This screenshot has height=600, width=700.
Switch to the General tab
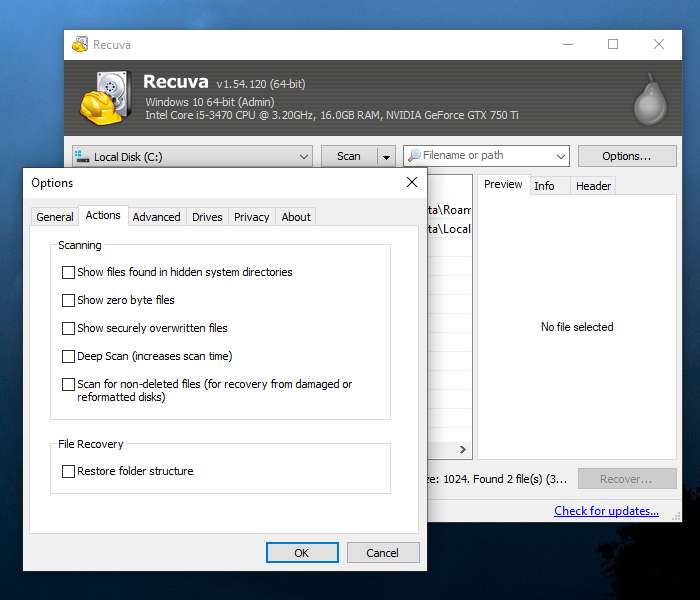(54, 217)
